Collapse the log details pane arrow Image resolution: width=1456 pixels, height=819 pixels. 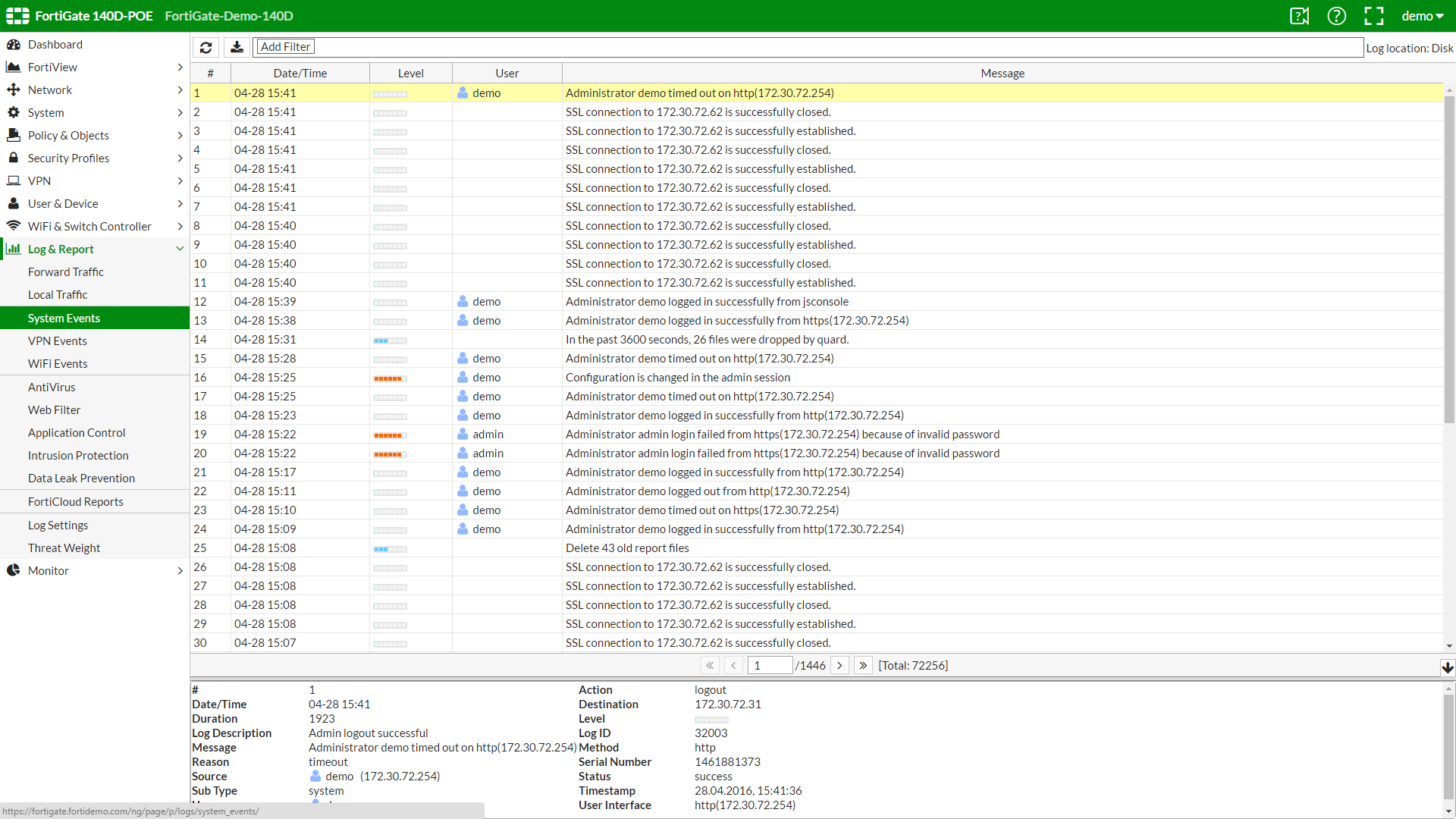(x=1447, y=667)
